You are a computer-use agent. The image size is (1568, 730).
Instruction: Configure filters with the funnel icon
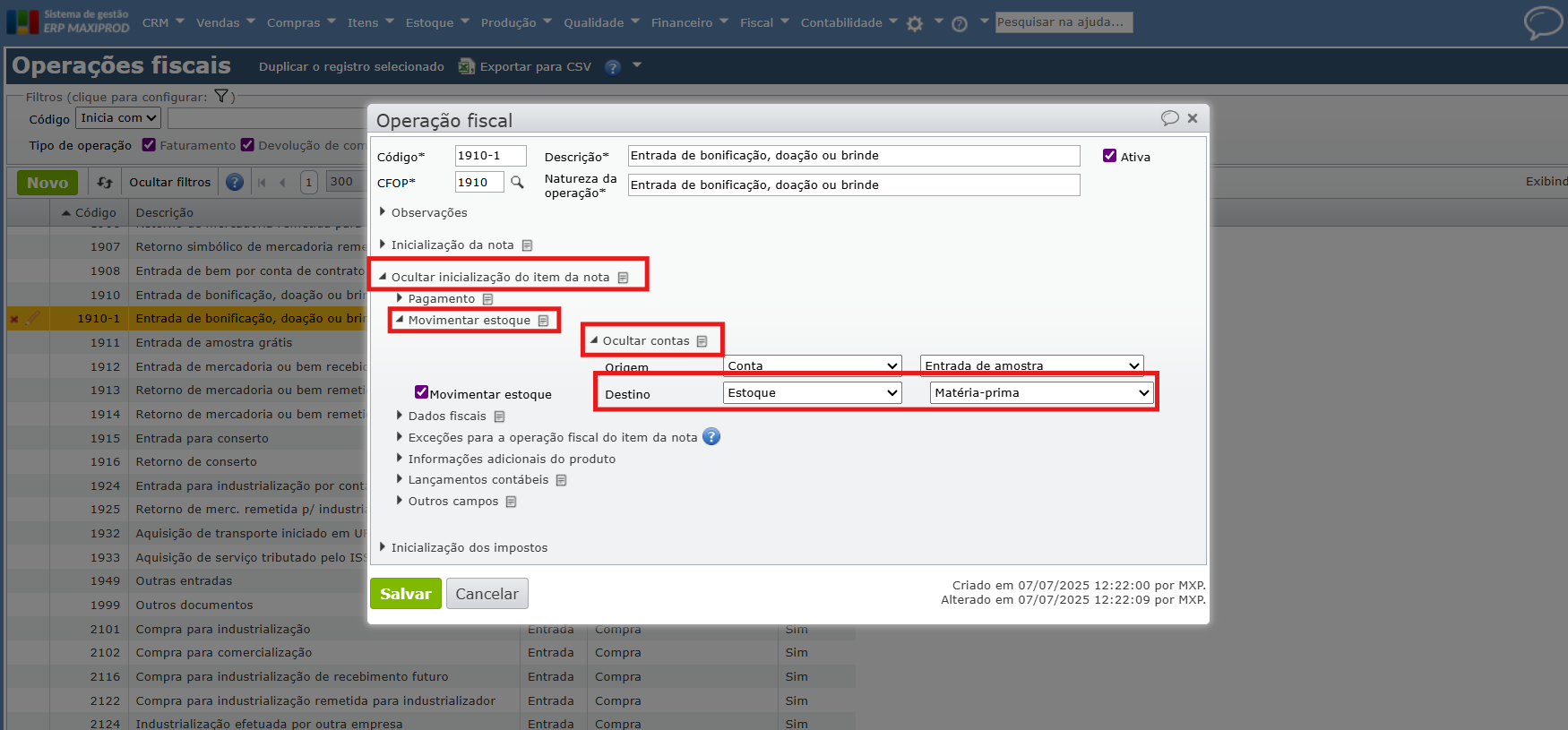221,96
